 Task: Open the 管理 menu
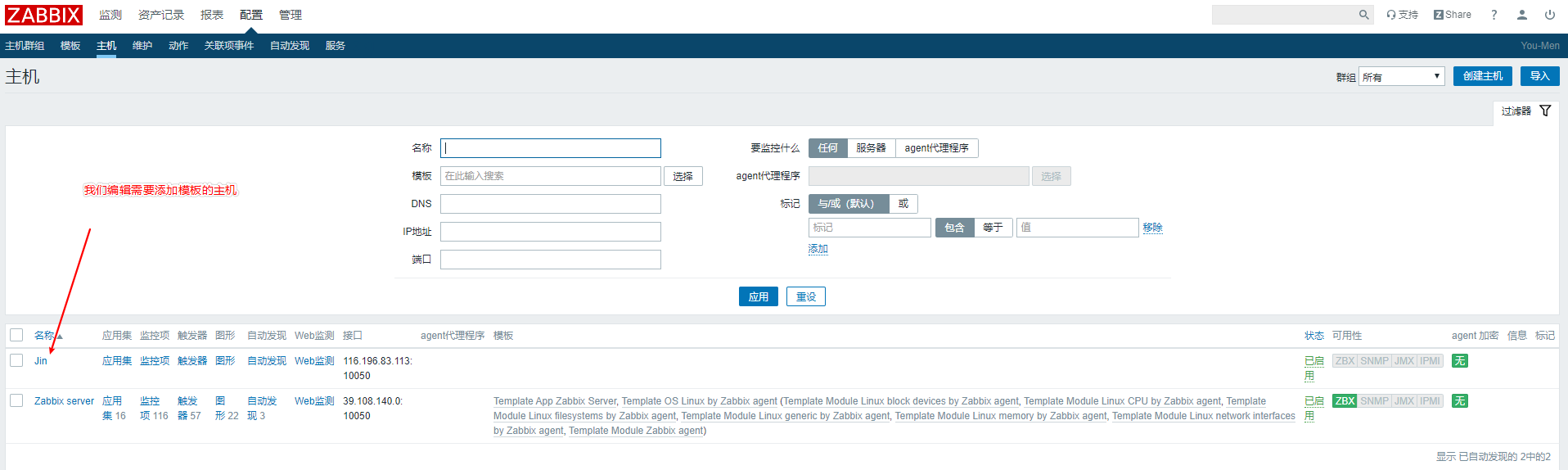tap(291, 15)
